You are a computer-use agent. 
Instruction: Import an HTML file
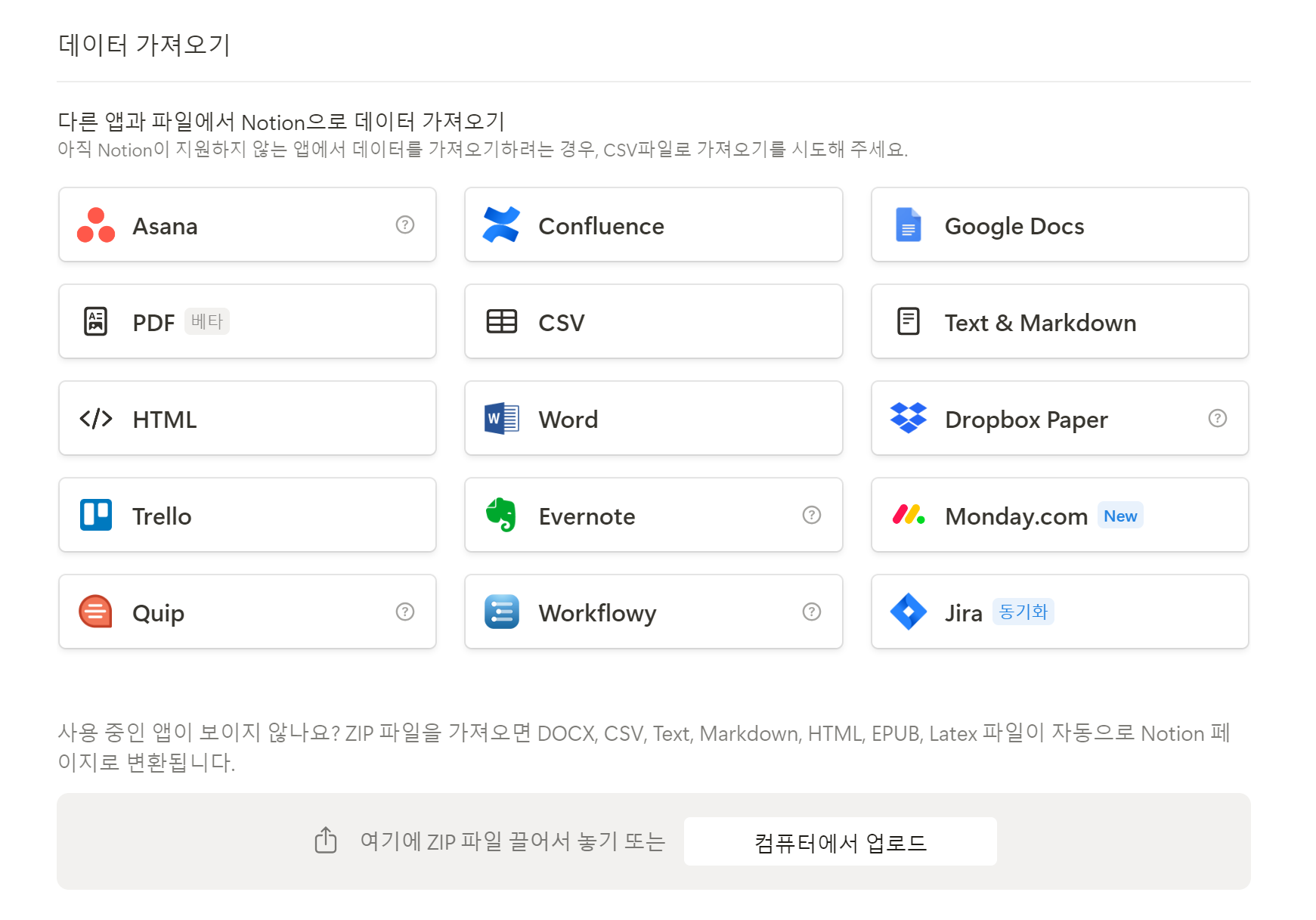[247, 418]
